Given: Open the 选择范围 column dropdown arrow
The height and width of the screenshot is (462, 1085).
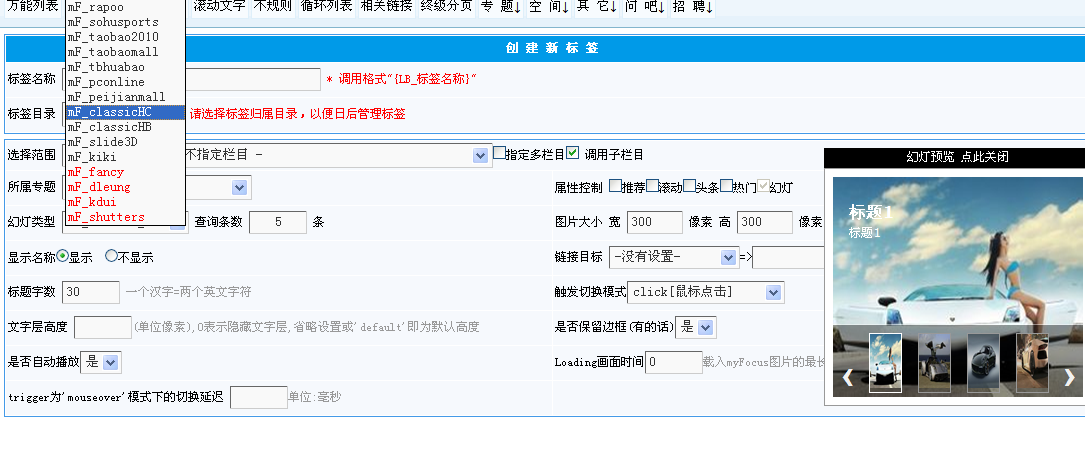Looking at the screenshot, I should (x=480, y=156).
